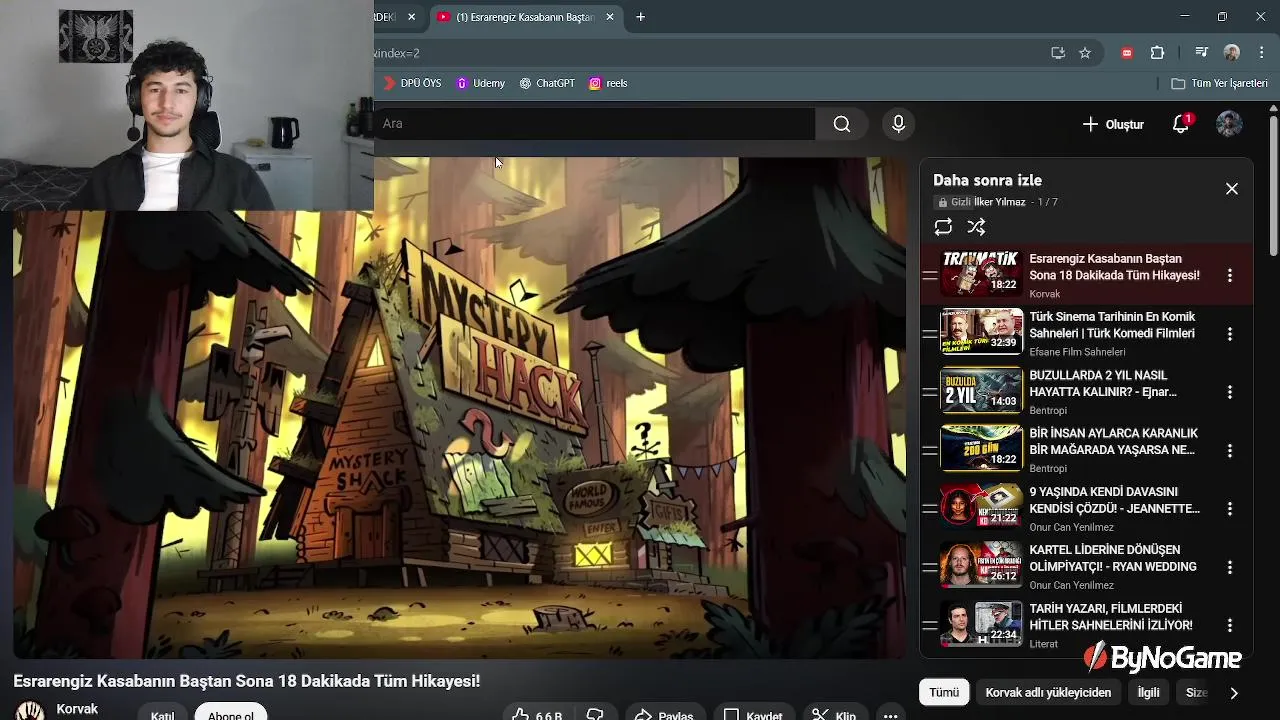This screenshot has width=1280, height=720.
Task: Open Tüm Yer İşaretleri bookmarks folder
Action: [x=1219, y=83]
